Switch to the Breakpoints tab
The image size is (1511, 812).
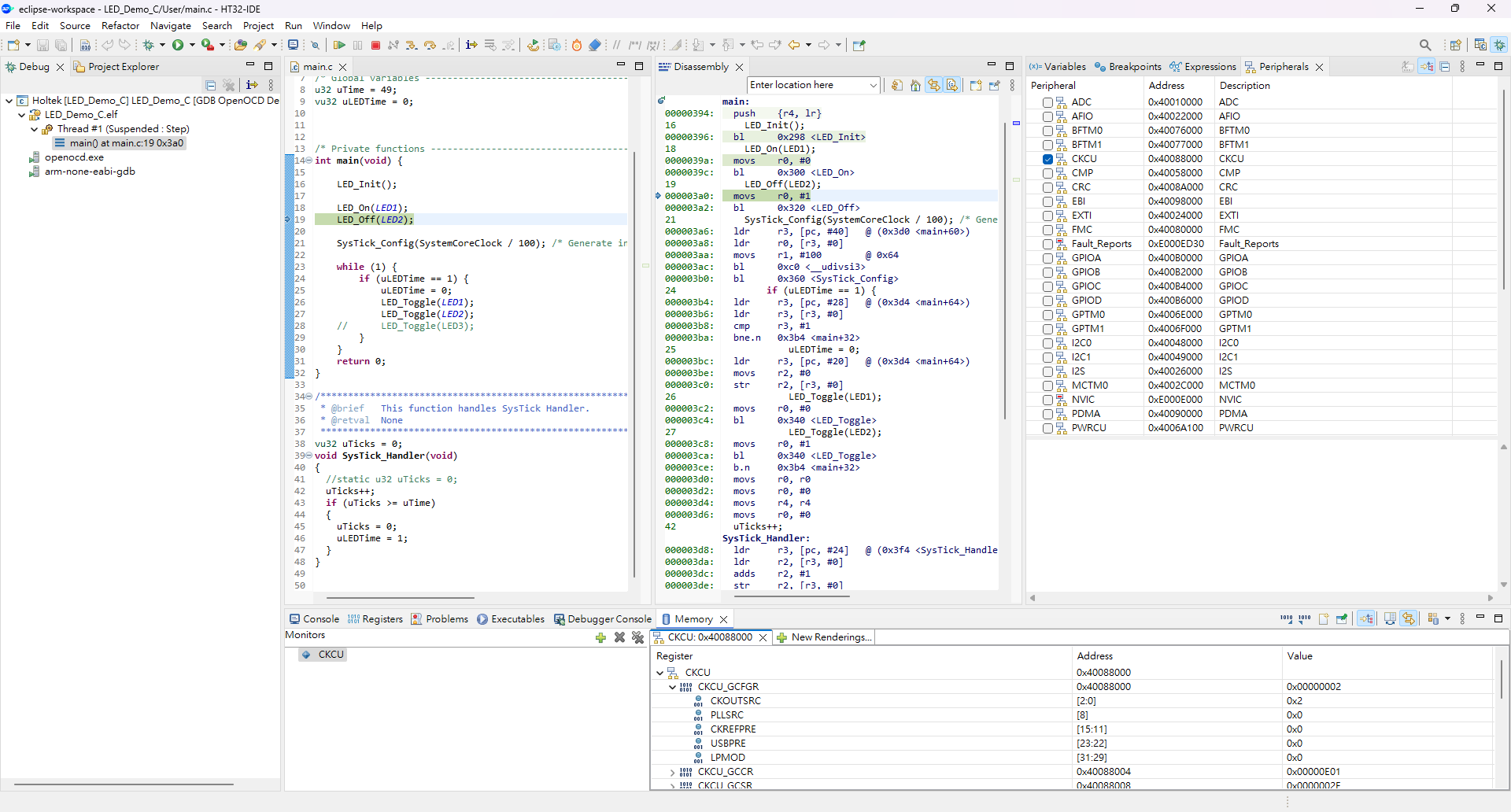pos(1128,67)
